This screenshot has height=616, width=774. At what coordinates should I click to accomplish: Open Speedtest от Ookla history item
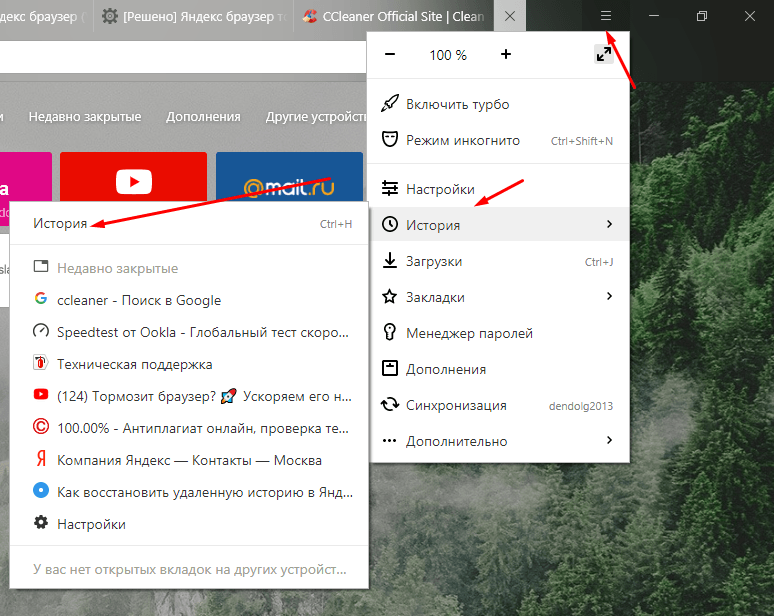point(189,332)
